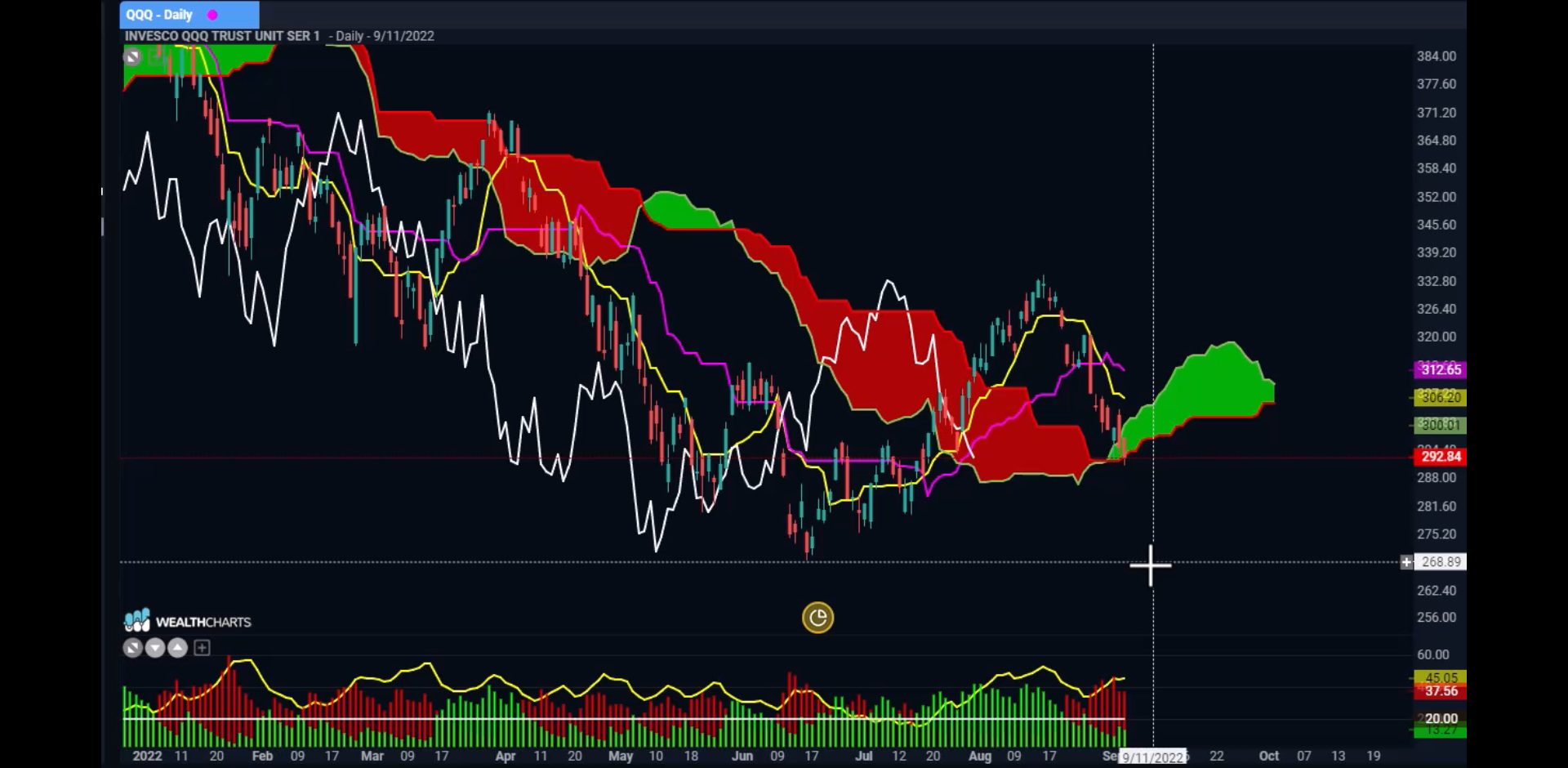Click the yellow clock icon on chart

817,618
